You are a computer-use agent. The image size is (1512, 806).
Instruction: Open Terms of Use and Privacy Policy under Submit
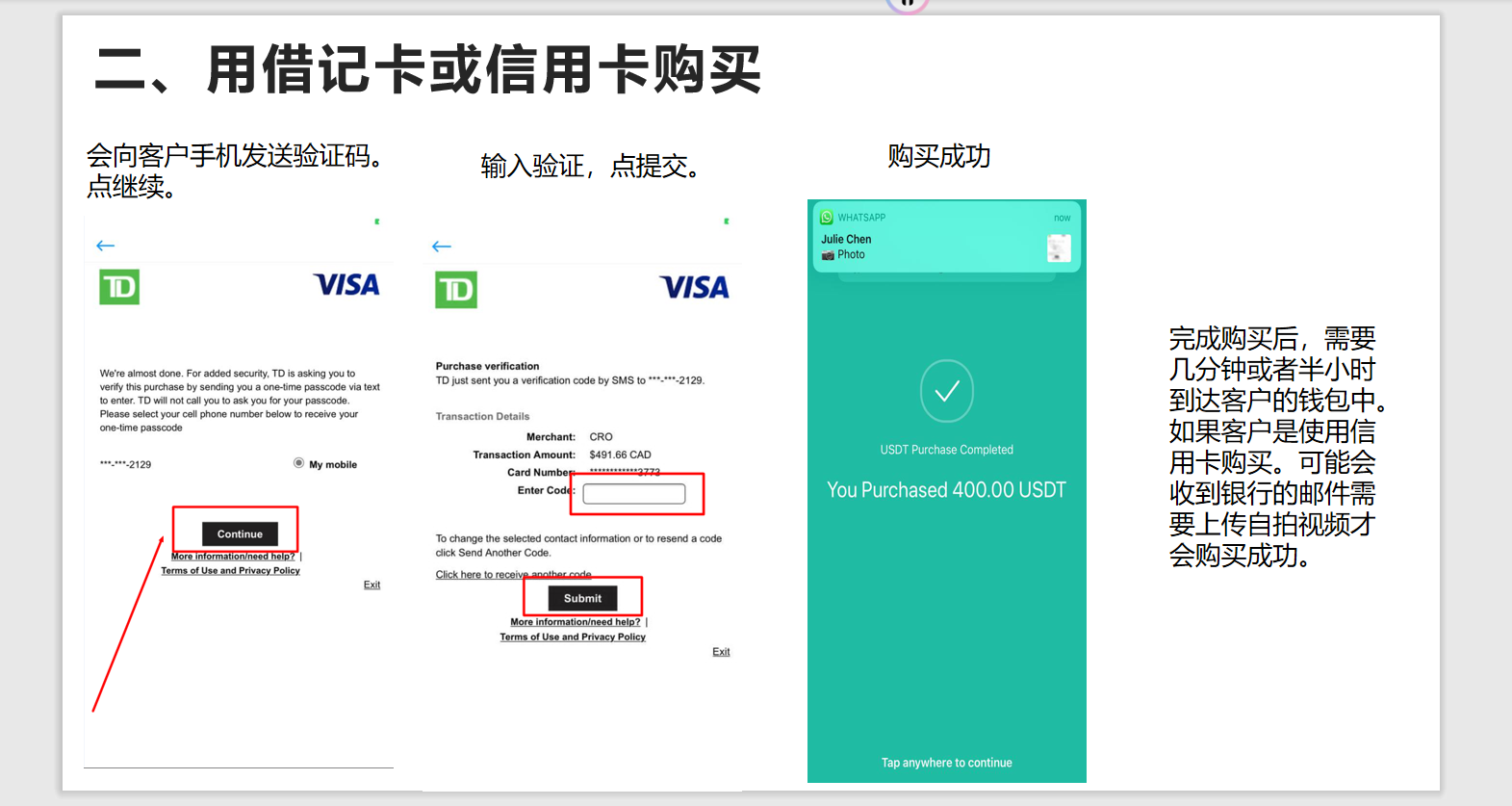click(573, 637)
